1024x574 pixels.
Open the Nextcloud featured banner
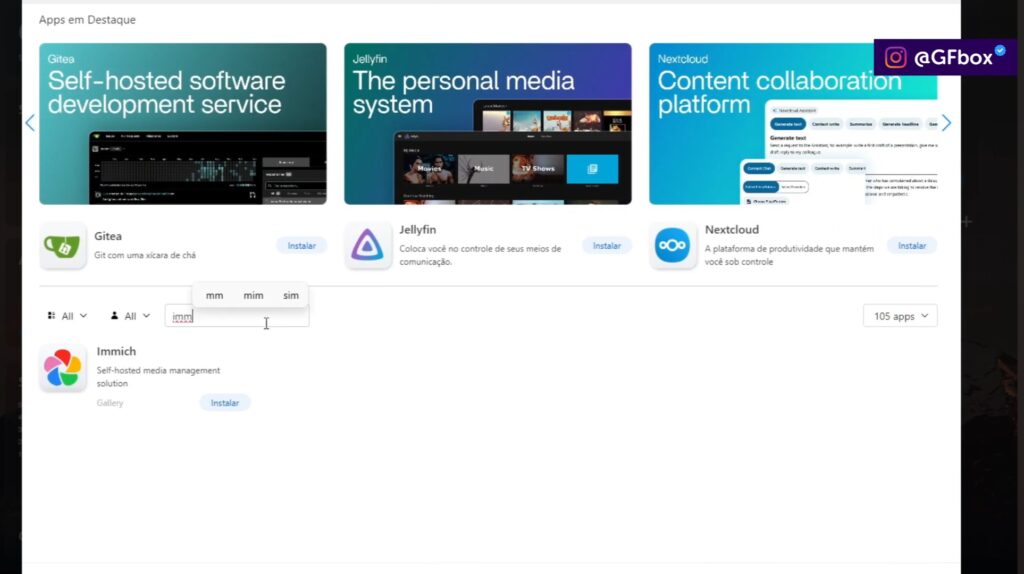pyautogui.click(x=793, y=124)
